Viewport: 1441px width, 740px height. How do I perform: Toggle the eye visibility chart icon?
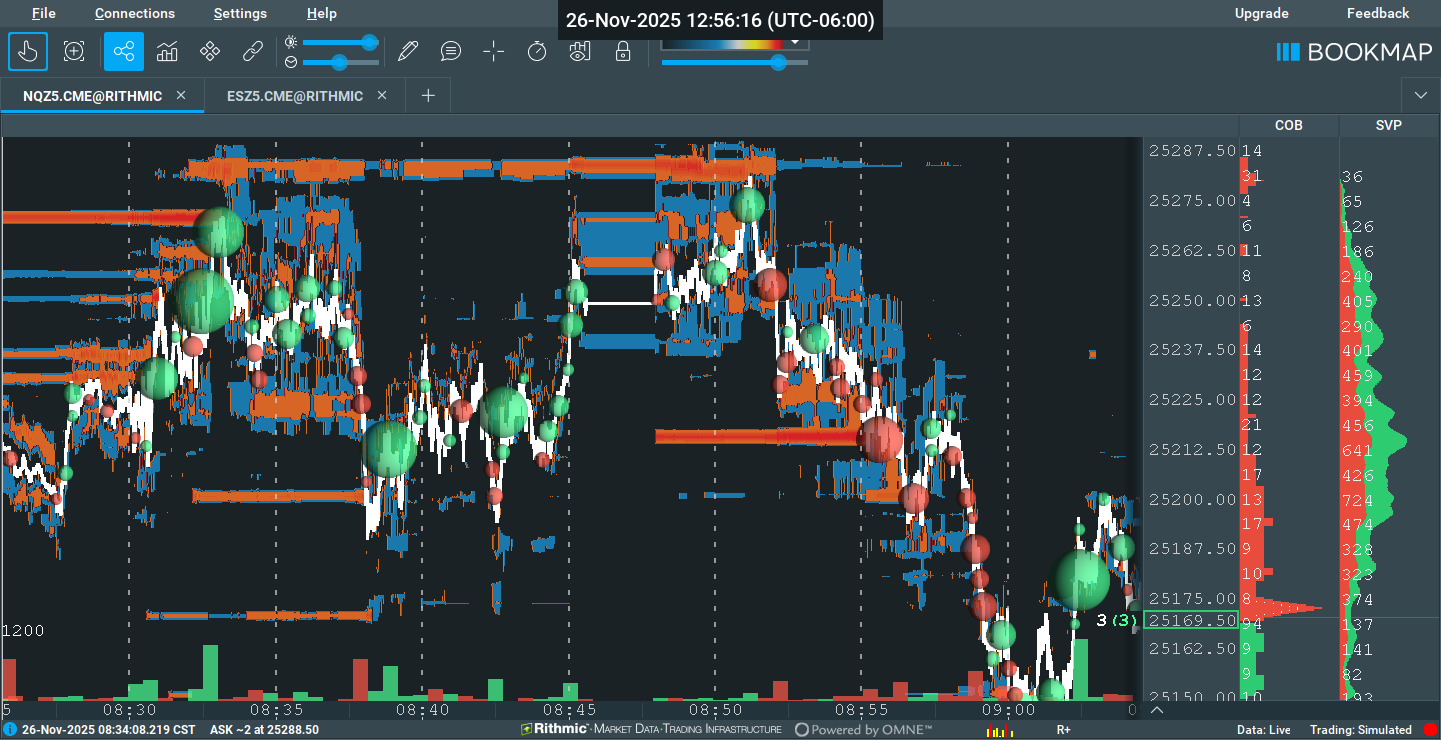tap(580, 51)
